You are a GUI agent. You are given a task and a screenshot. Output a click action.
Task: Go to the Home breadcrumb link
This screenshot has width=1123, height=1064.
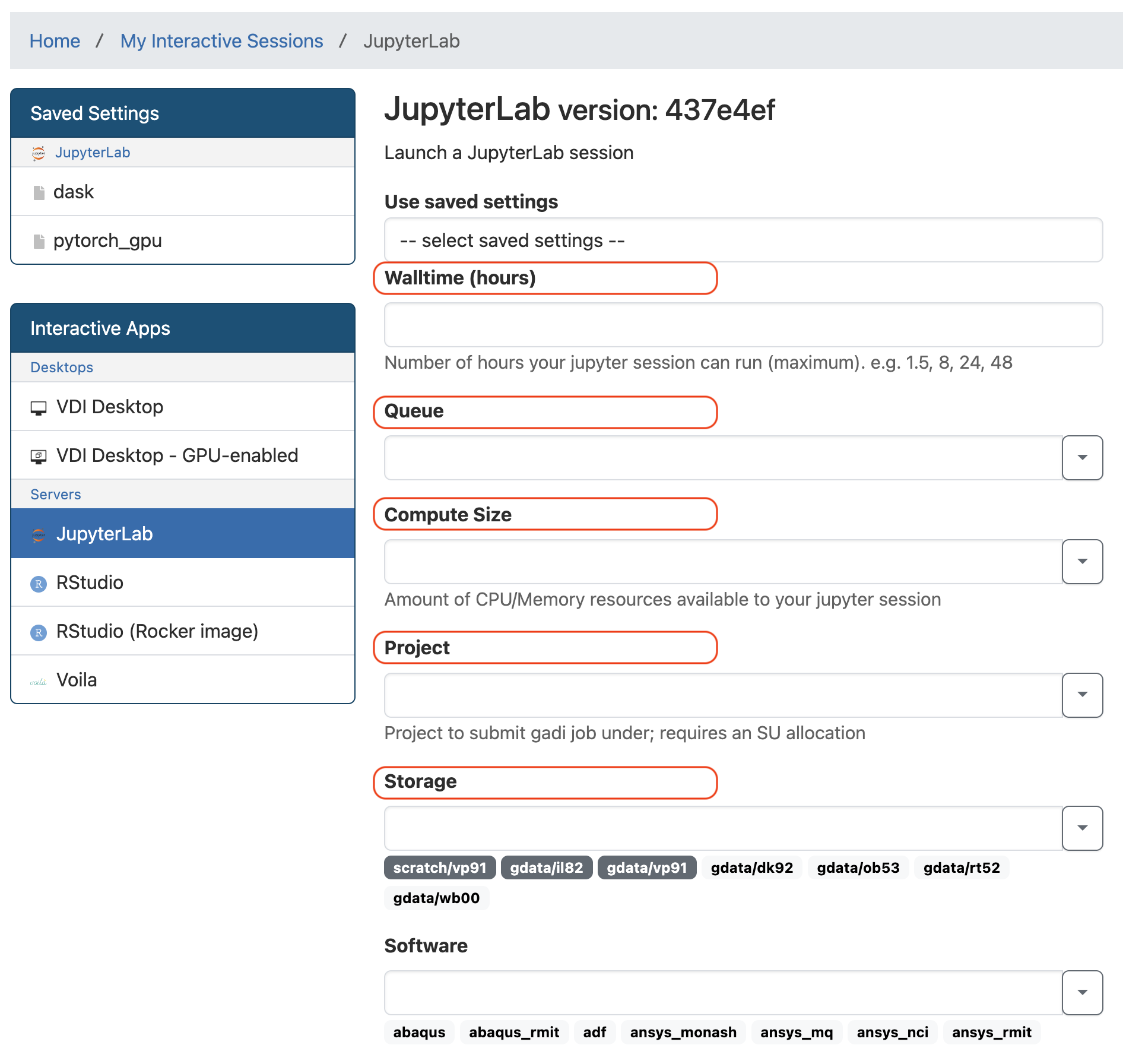(55, 41)
